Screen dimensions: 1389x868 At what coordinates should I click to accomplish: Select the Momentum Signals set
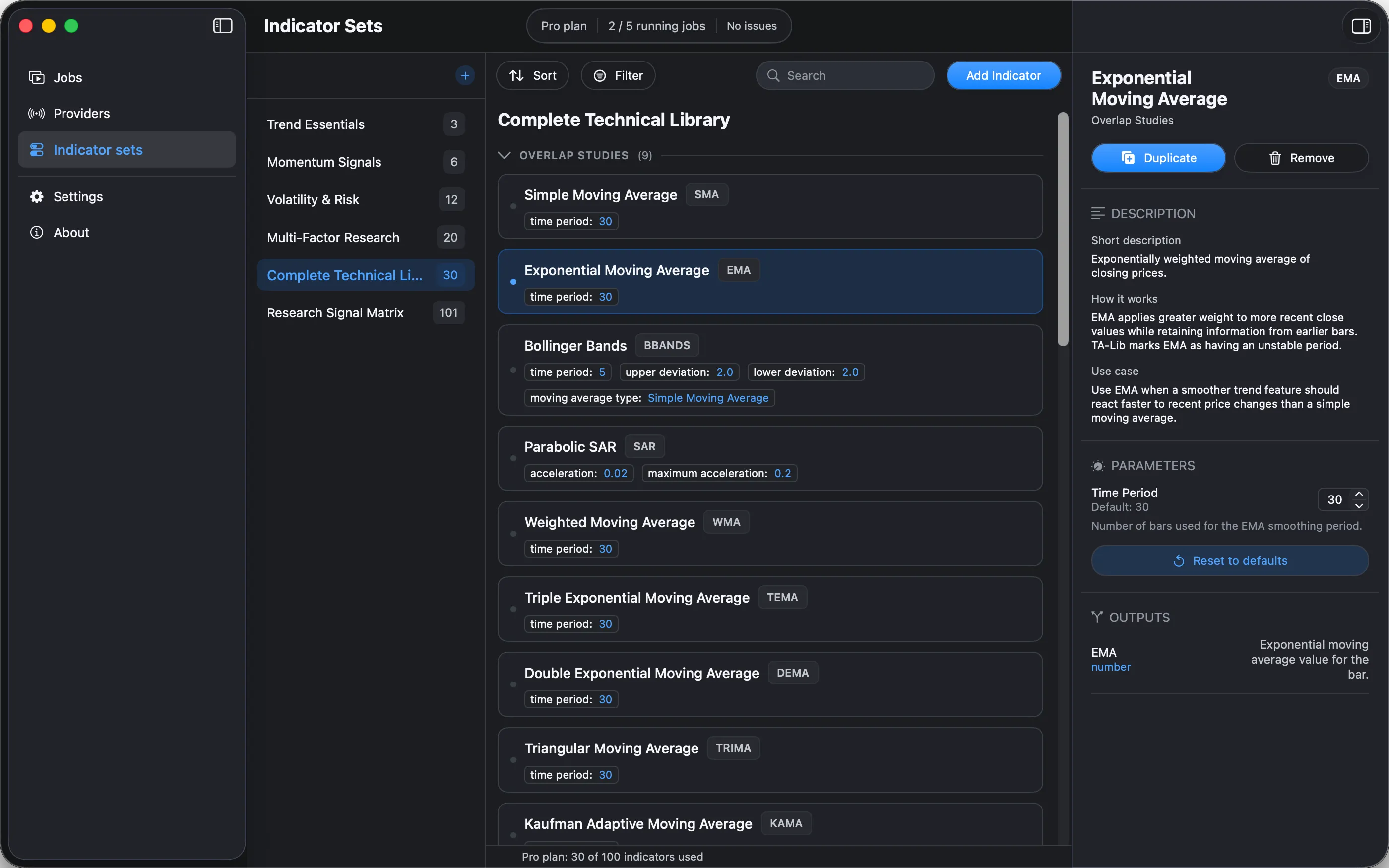click(x=366, y=162)
